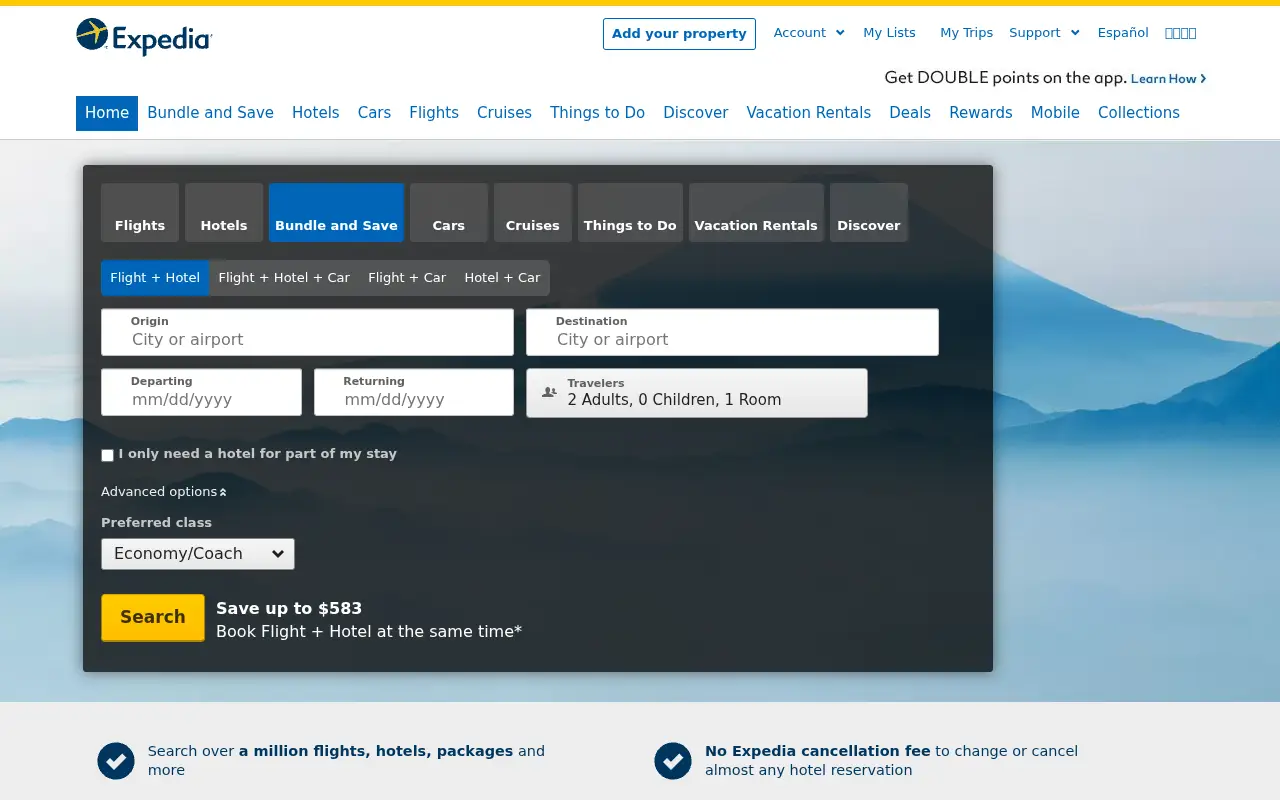Open the My Trips link
This screenshot has width=1280, height=800.
coord(966,33)
